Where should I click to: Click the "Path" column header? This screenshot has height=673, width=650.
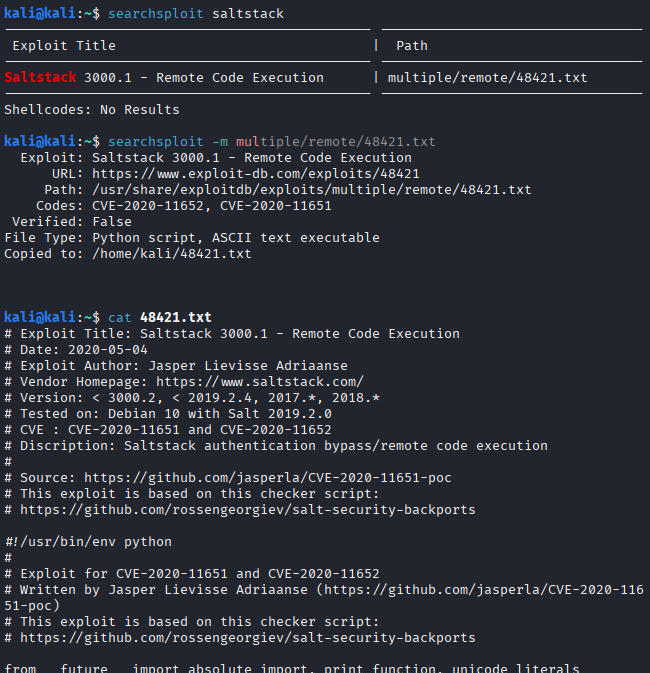412,46
